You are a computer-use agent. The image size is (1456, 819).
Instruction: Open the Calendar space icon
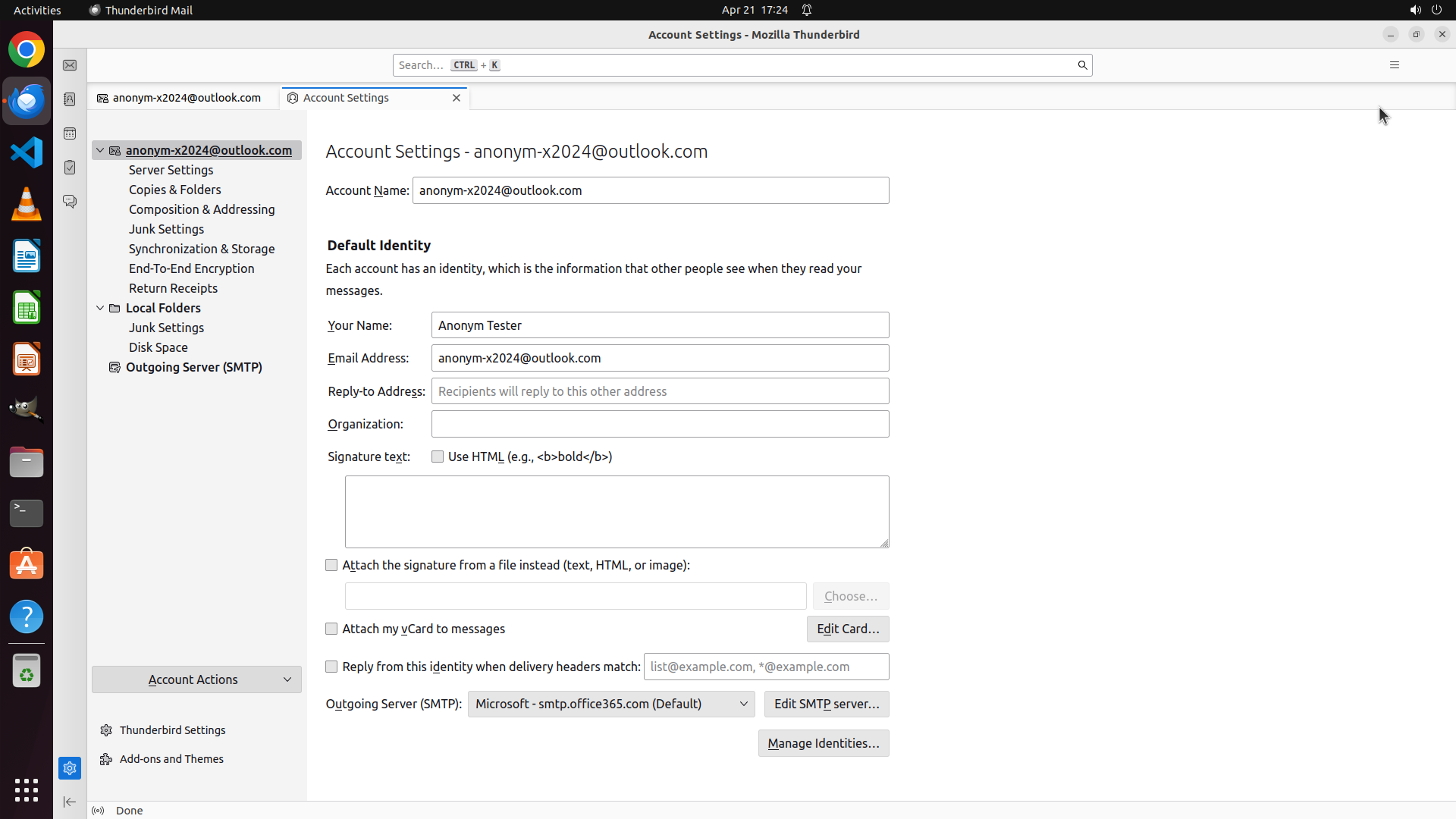70,133
